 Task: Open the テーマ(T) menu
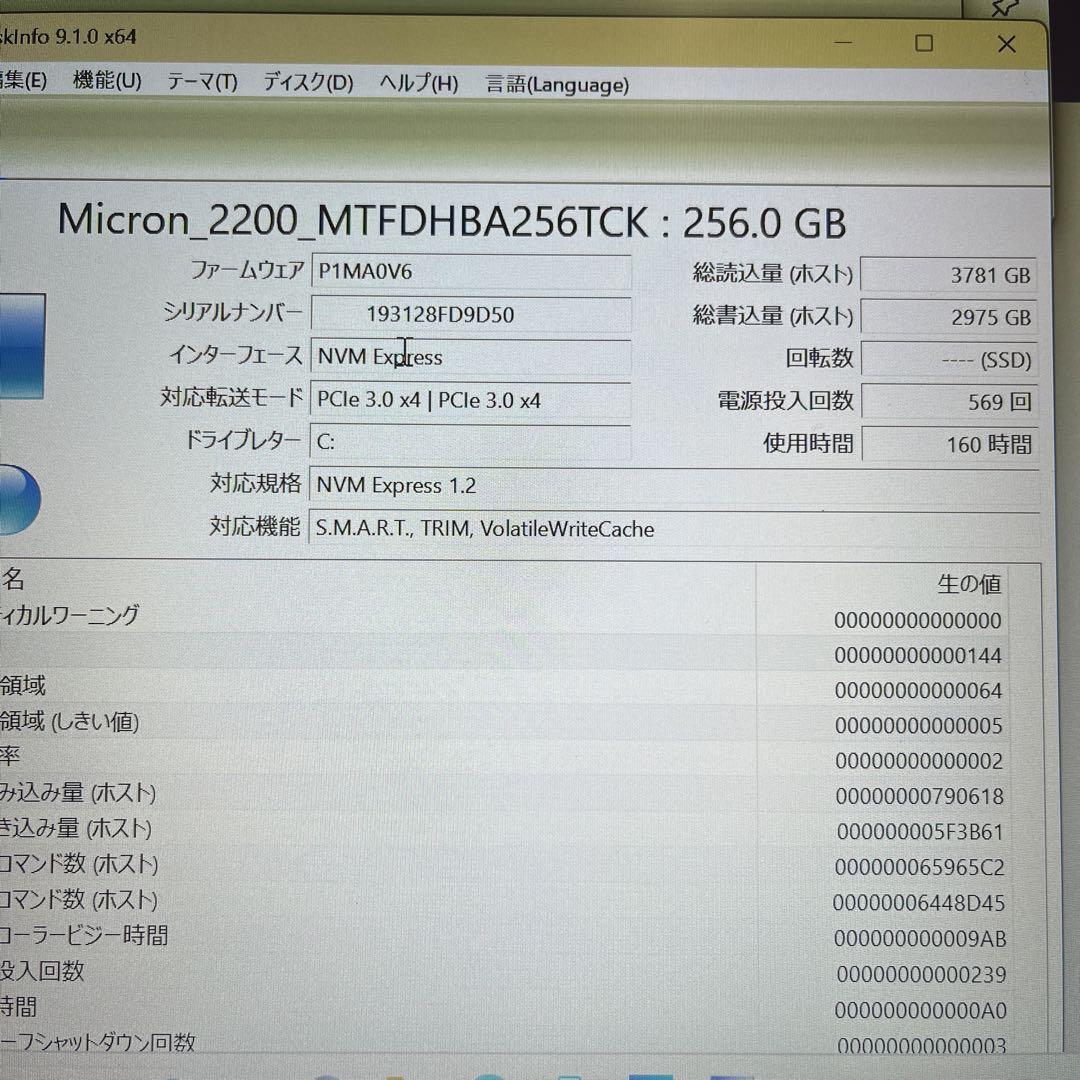coord(202,83)
